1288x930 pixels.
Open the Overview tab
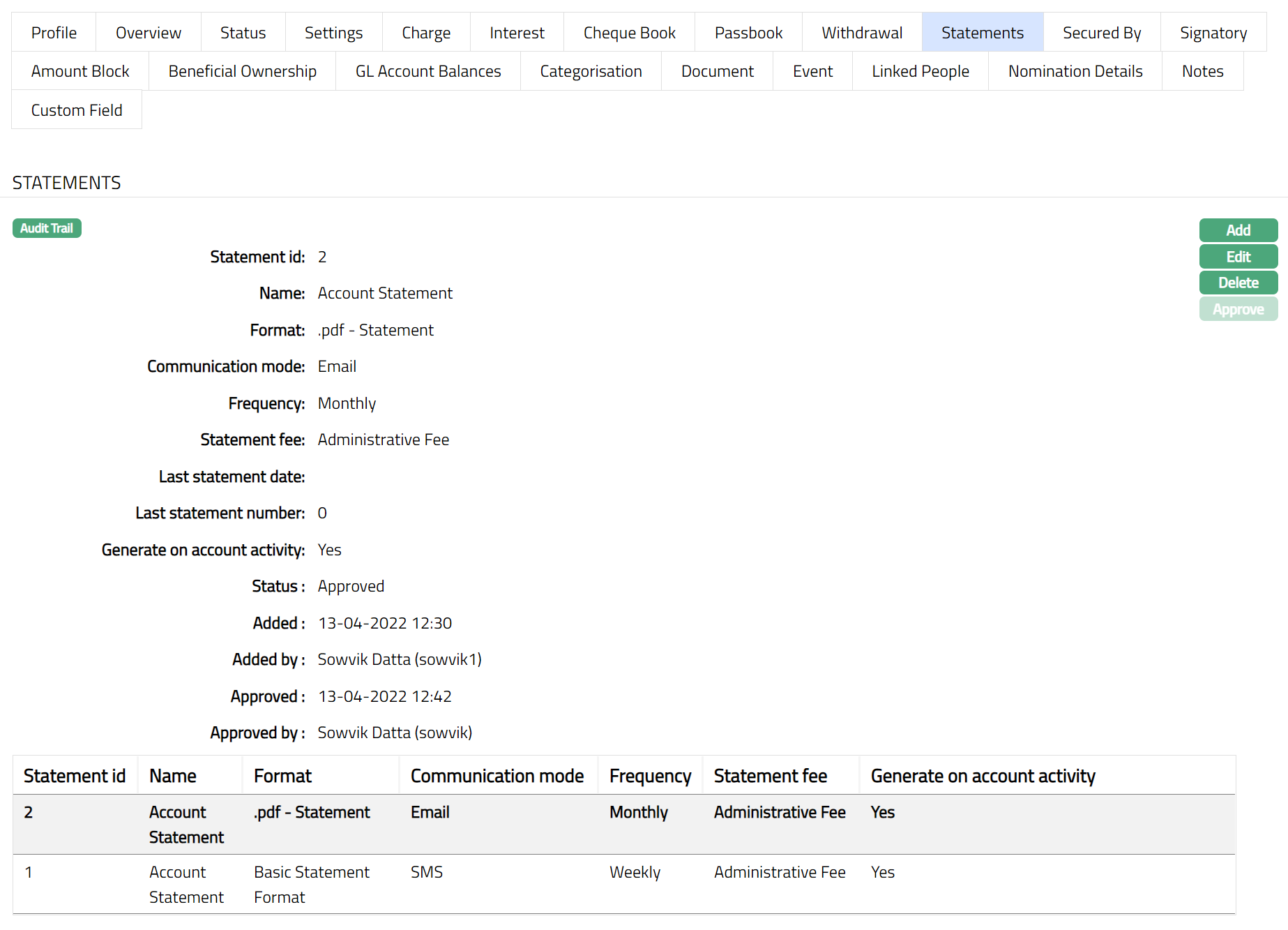tap(148, 33)
